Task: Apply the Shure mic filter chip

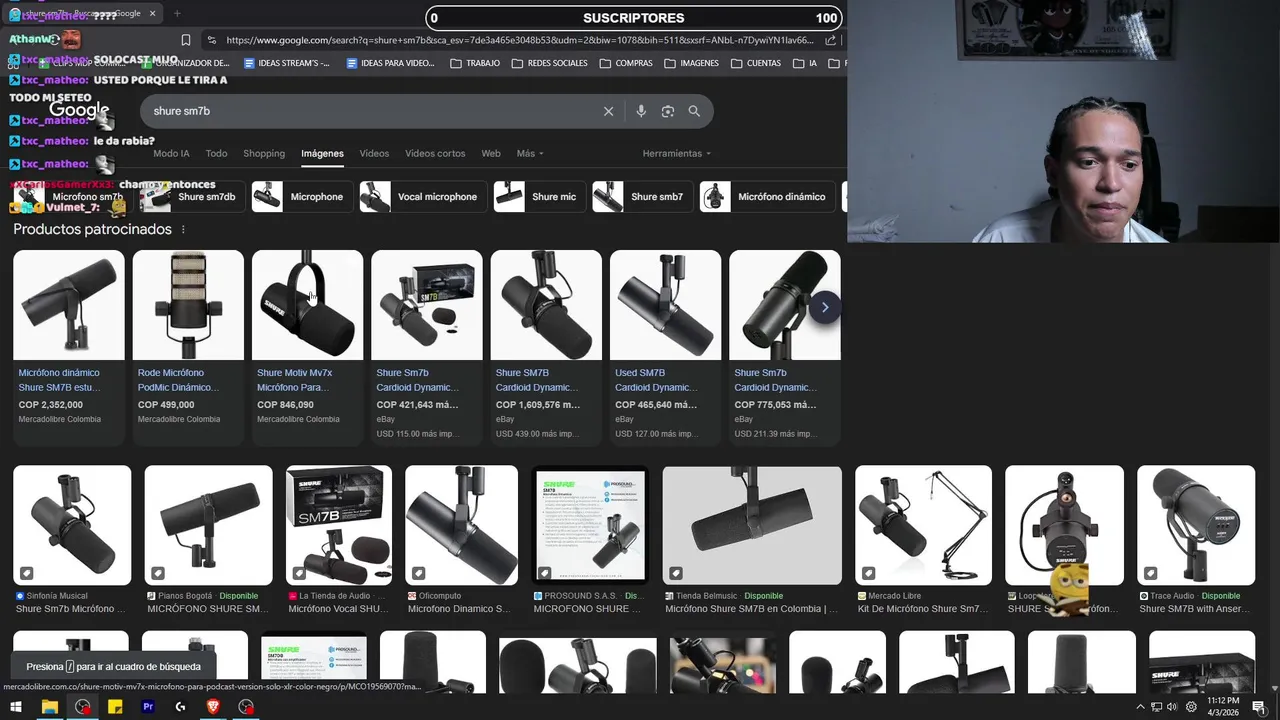Action: click(538, 197)
